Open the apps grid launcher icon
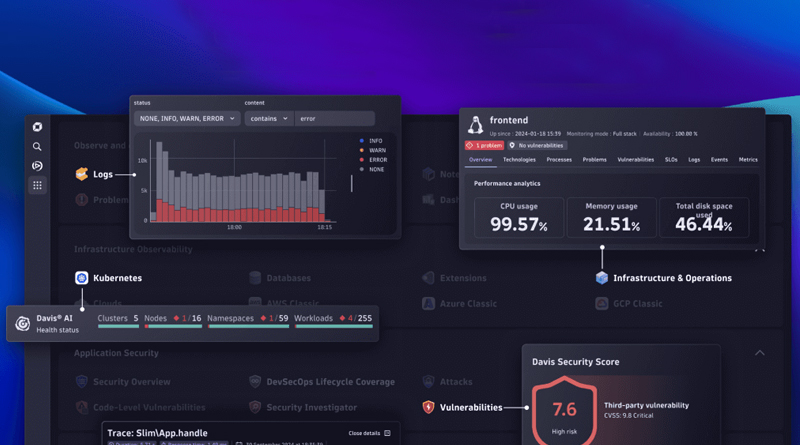 pos(37,185)
